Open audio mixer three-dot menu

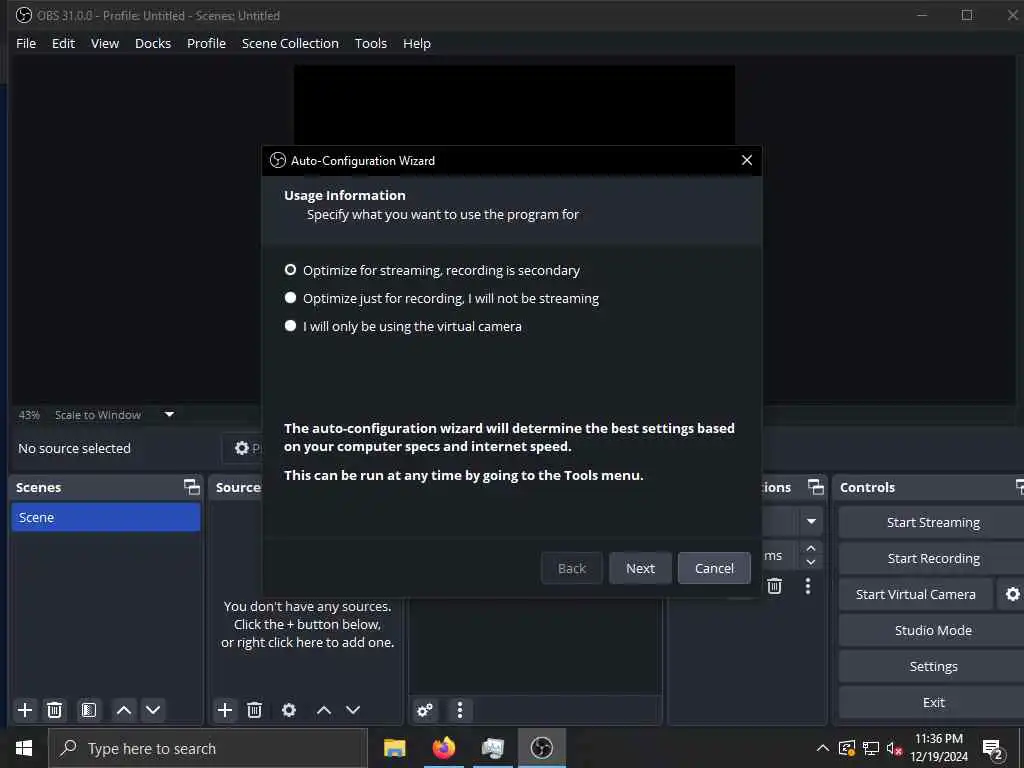[x=460, y=710]
